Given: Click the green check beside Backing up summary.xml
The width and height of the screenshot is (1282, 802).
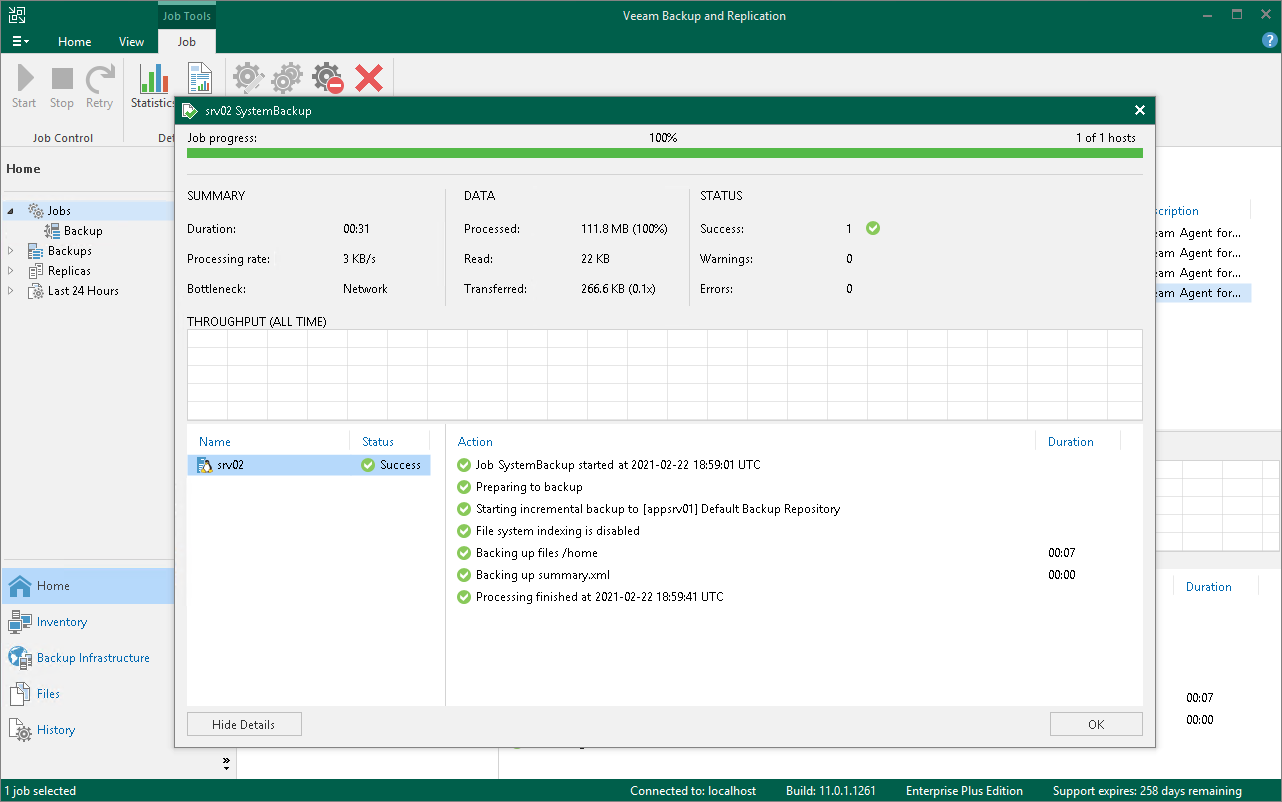Looking at the screenshot, I should click(x=463, y=575).
